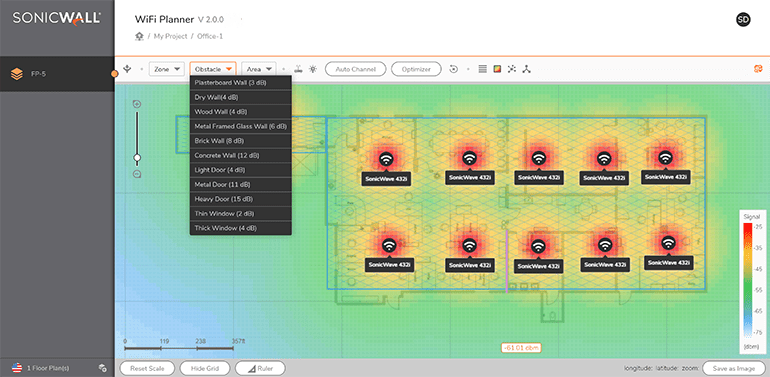Click the zoom out minus icon
The height and width of the screenshot is (377, 770).
137,174
